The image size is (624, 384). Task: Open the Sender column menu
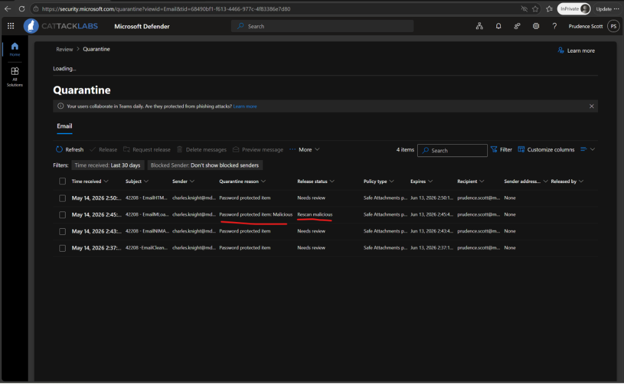point(183,181)
